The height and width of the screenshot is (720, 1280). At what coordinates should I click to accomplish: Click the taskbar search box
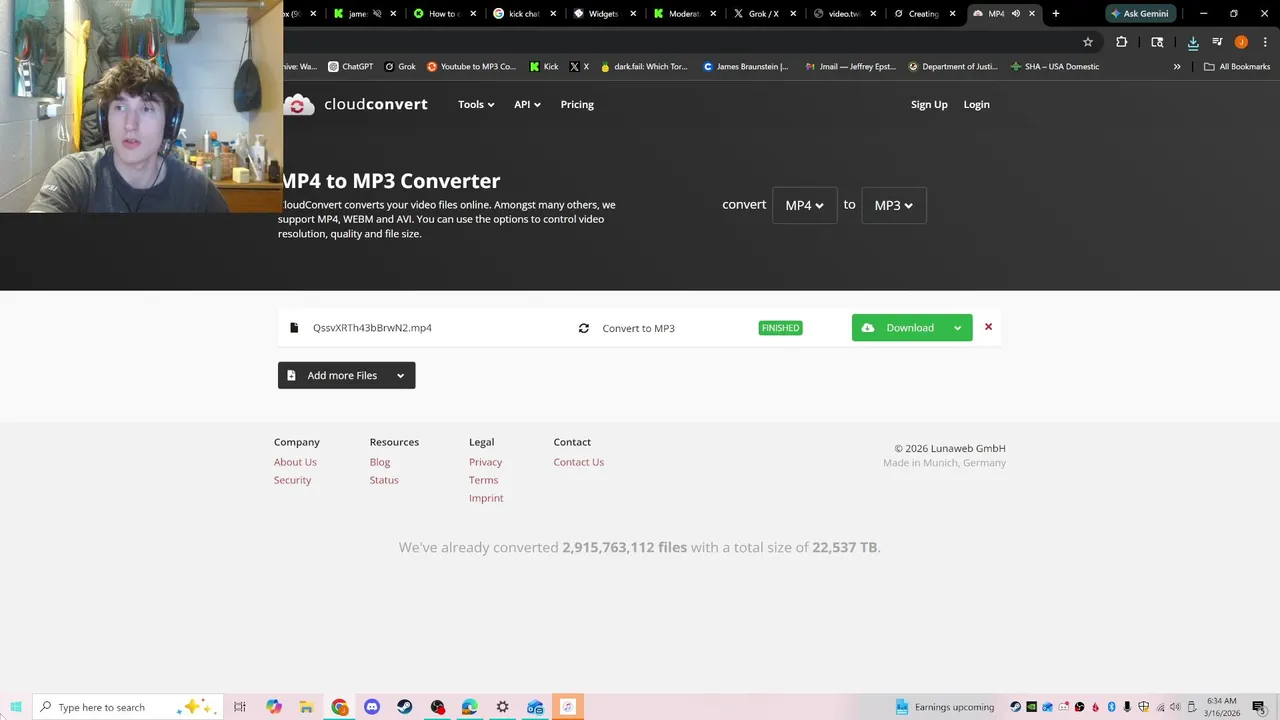coord(128,707)
